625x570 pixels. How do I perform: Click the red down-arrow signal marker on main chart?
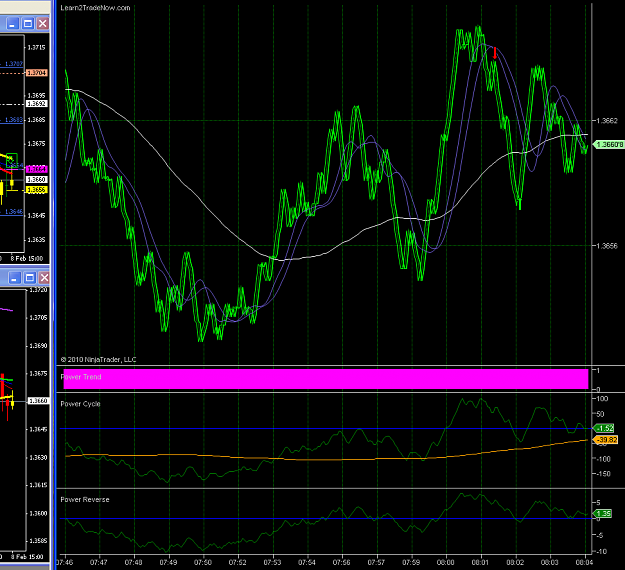click(495, 53)
